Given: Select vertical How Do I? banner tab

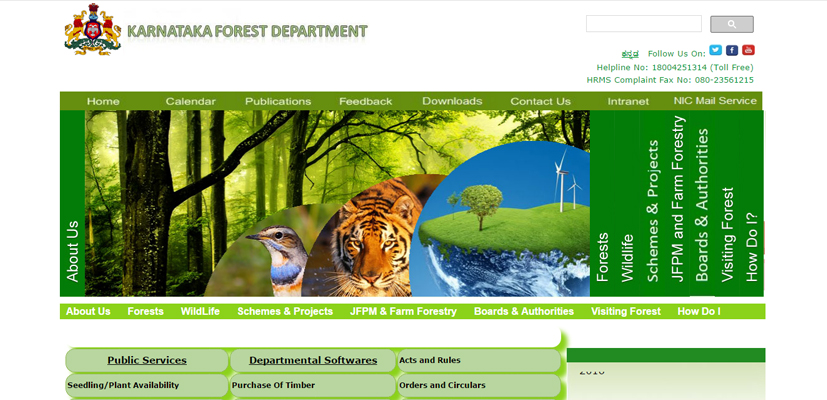Looking at the screenshot, I should point(752,203).
